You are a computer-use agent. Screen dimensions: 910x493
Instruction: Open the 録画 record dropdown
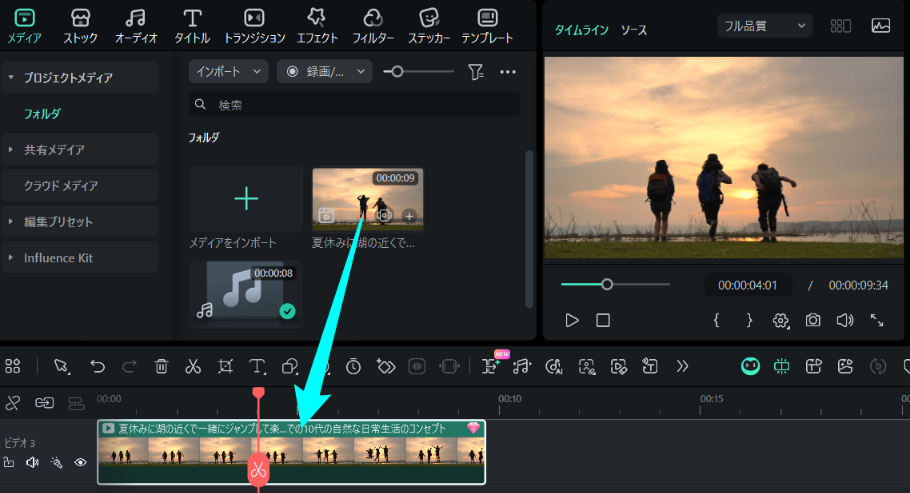pyautogui.click(x=324, y=71)
